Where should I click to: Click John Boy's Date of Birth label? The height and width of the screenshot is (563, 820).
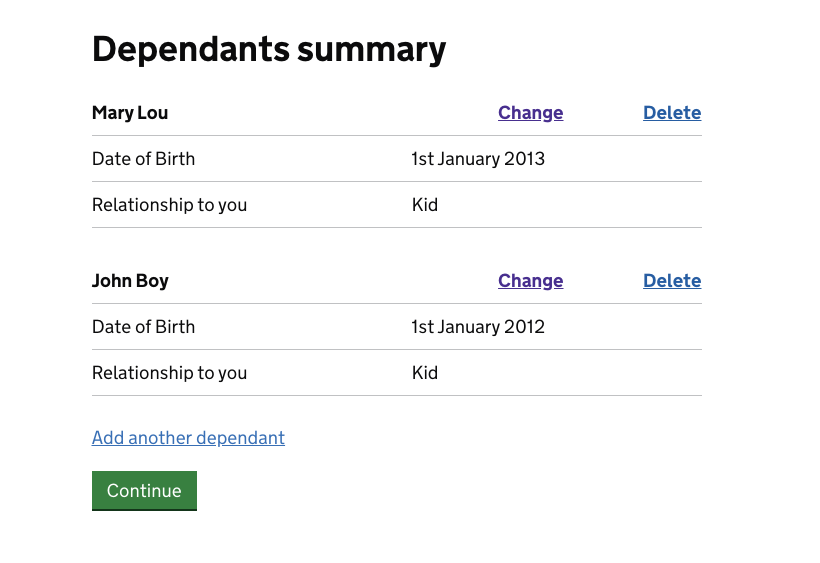click(143, 327)
